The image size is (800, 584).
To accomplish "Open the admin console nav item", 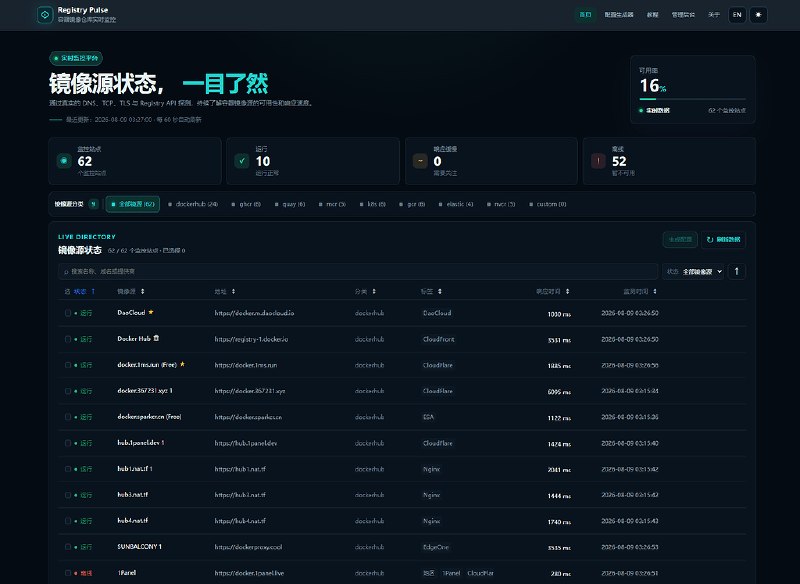I will [683, 15].
